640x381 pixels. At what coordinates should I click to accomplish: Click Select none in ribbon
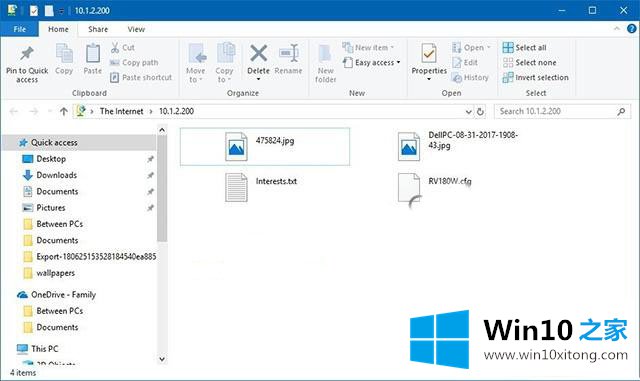tap(529, 63)
